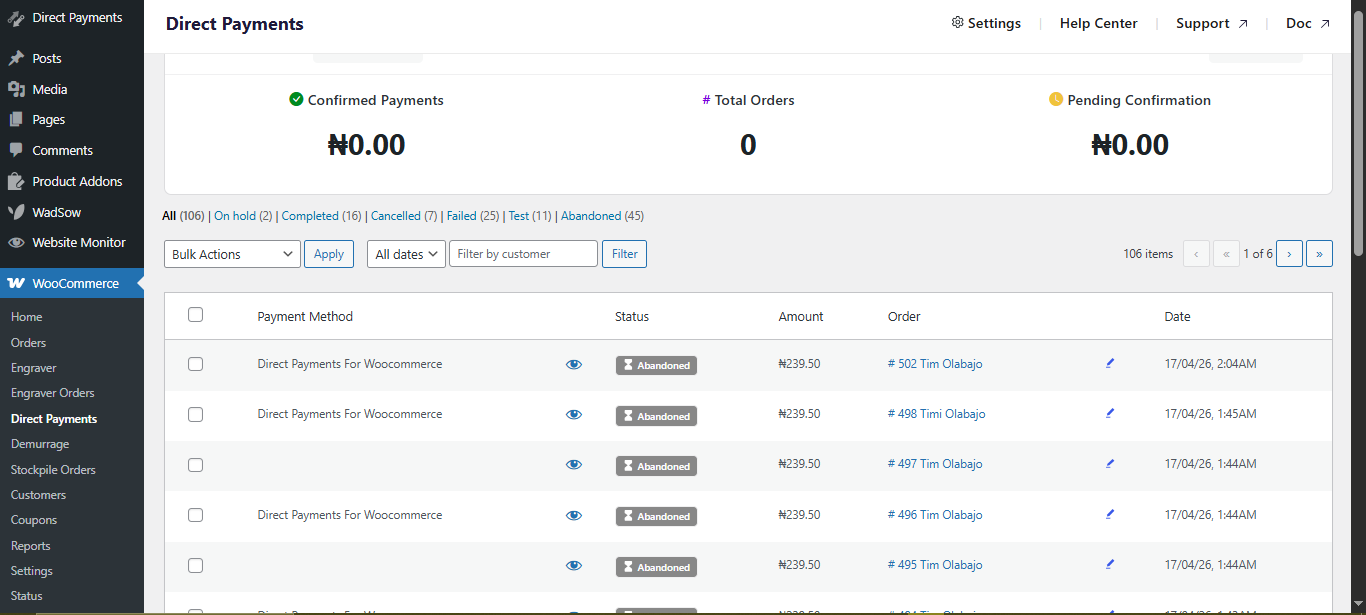1366x615 pixels.
Task: Click the Posts pin icon in sidebar
Action: (x=16, y=58)
